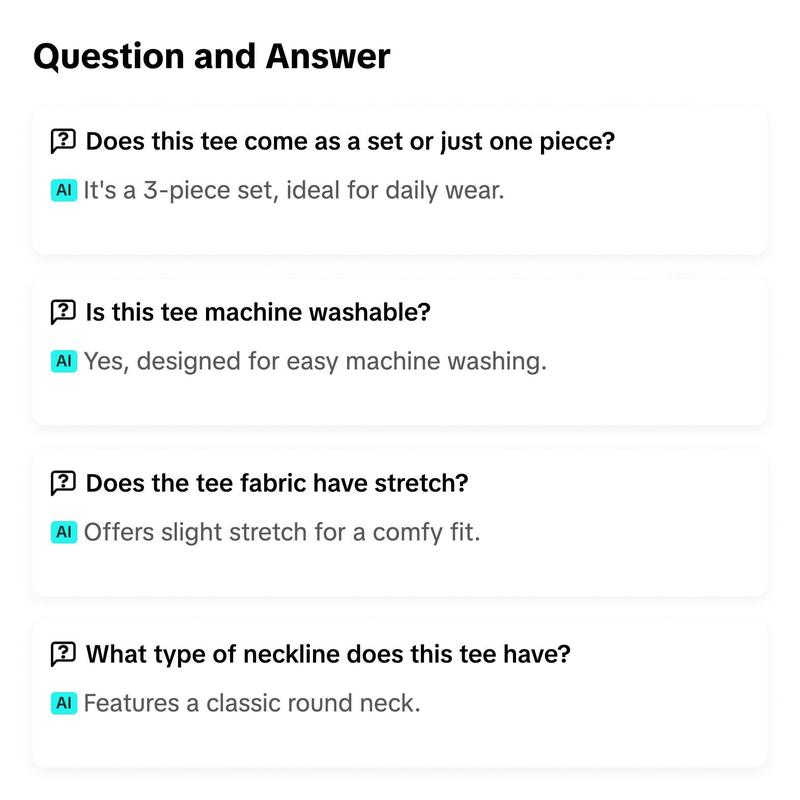Viewport: 800px width, 800px height.
Task: Select the "Features a classic round neck" answer
Action: [x=252, y=703]
